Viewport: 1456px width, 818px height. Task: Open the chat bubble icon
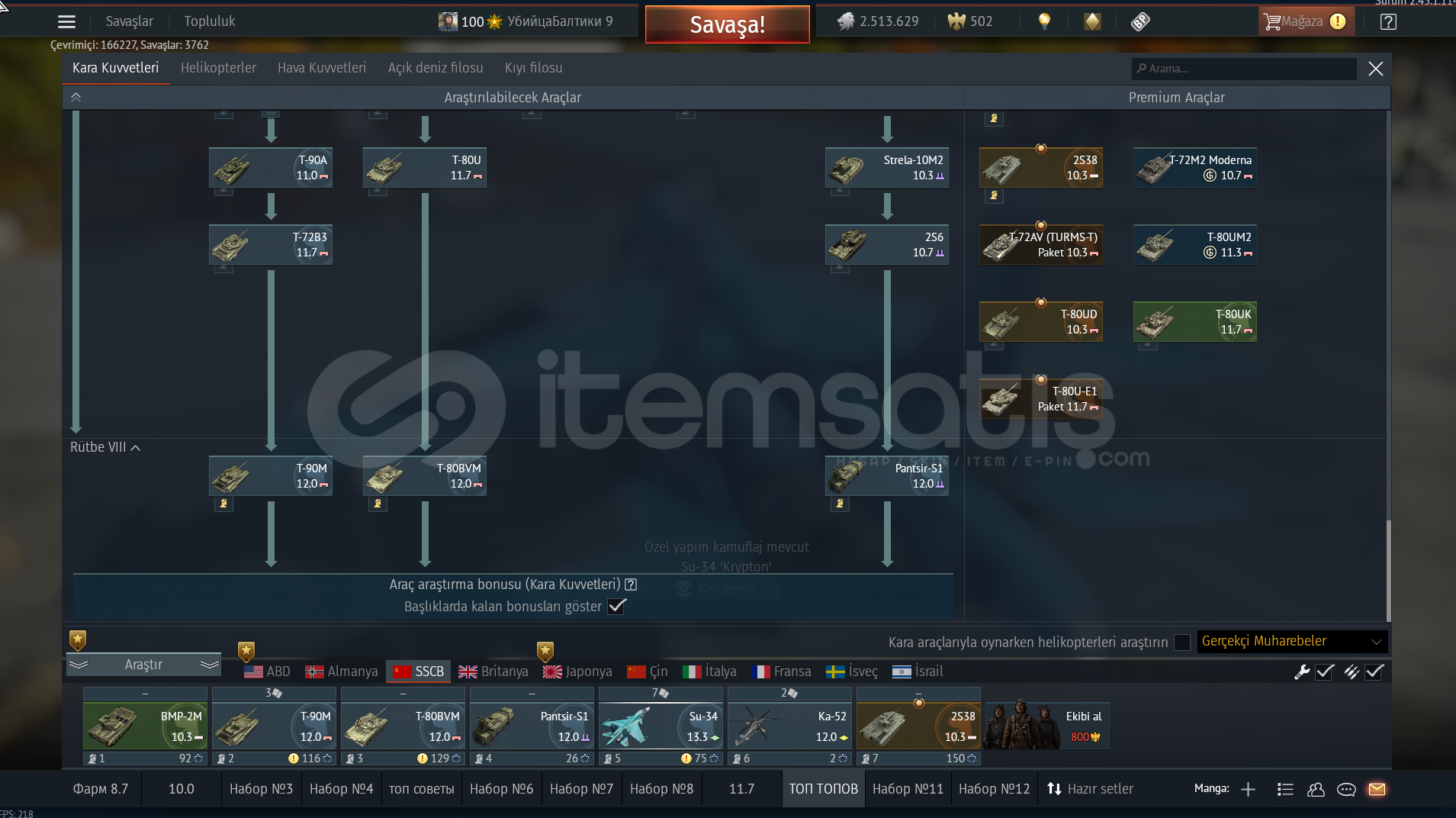pyautogui.click(x=1346, y=789)
